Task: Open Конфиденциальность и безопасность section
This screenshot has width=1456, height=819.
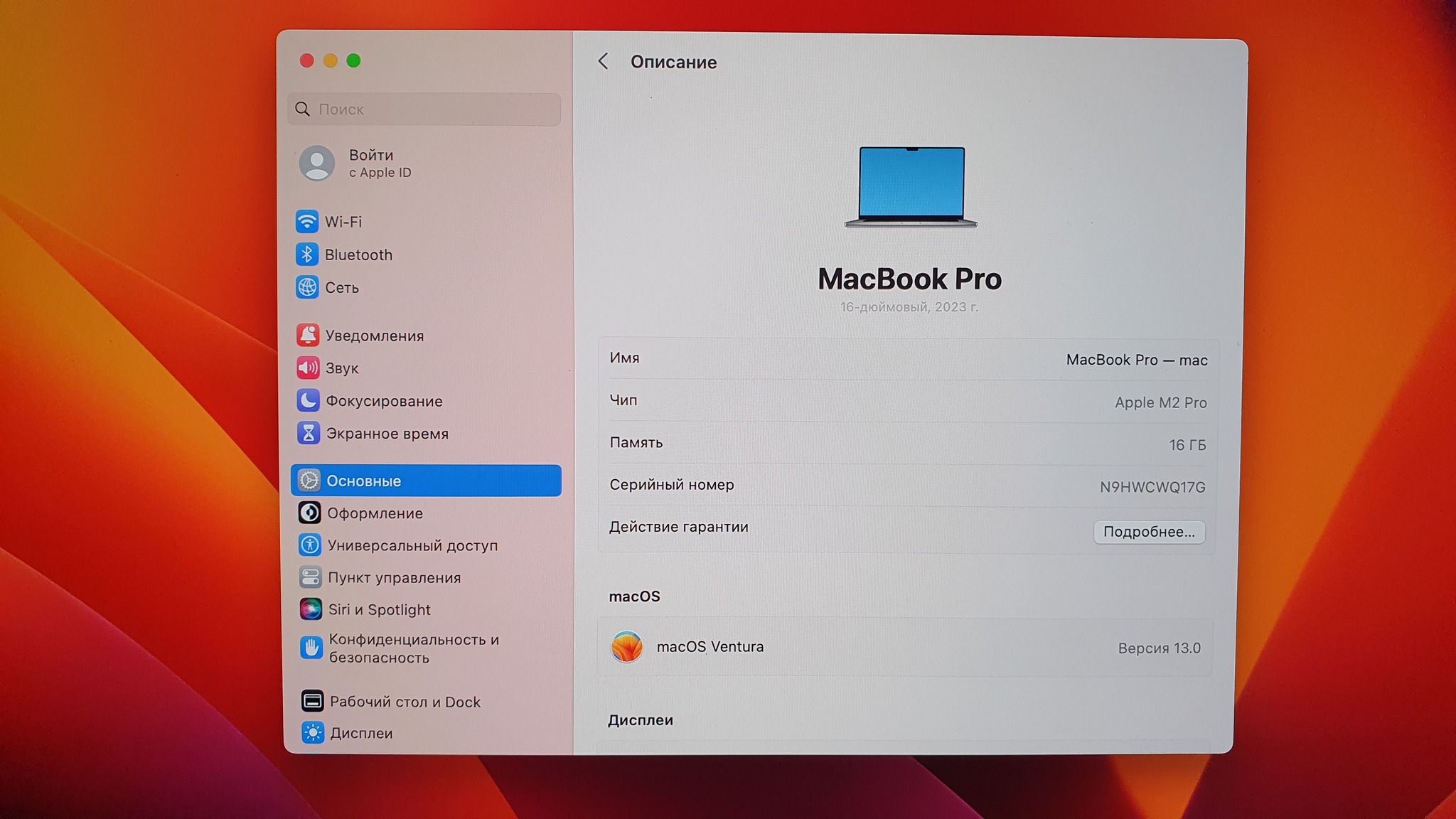Action: coord(413,648)
